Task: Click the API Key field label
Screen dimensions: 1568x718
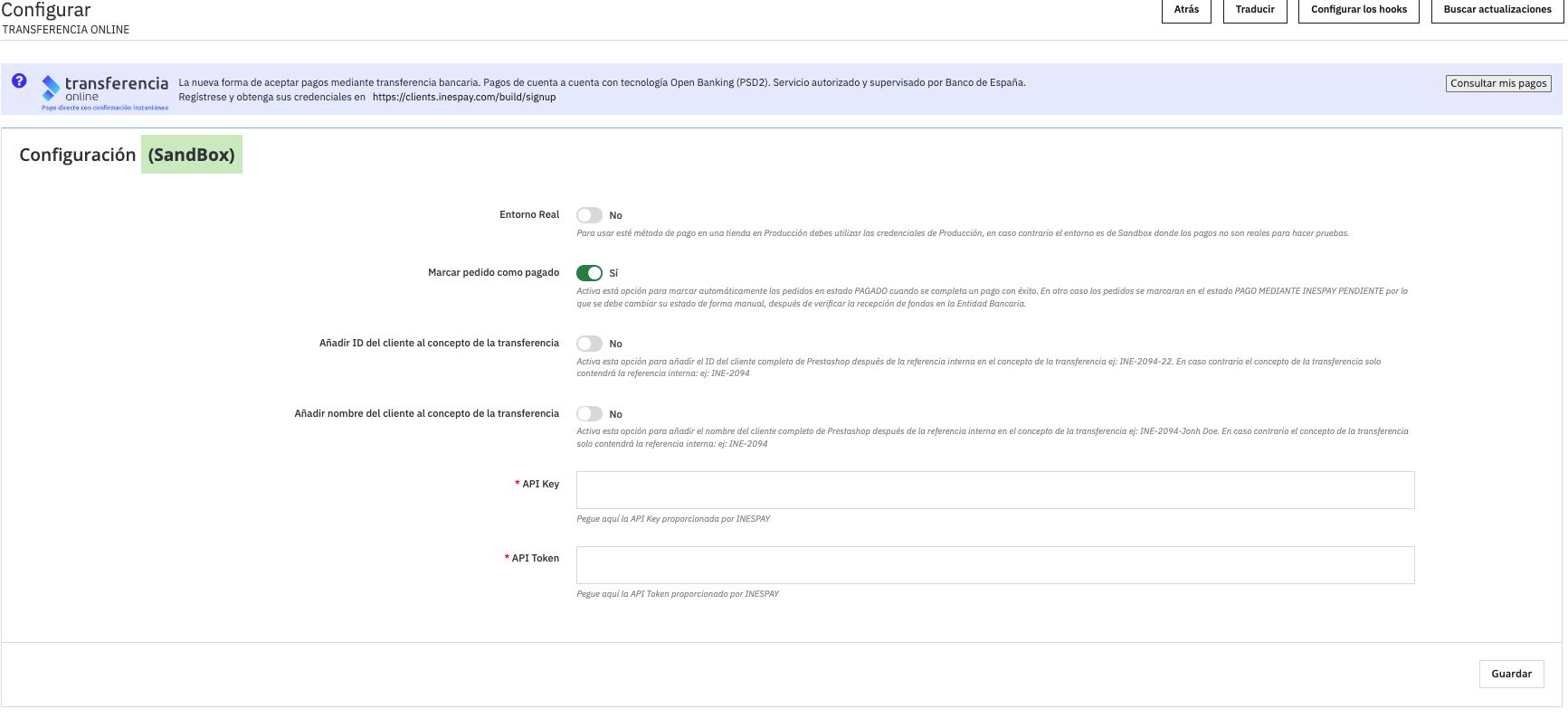Action: [x=540, y=485]
